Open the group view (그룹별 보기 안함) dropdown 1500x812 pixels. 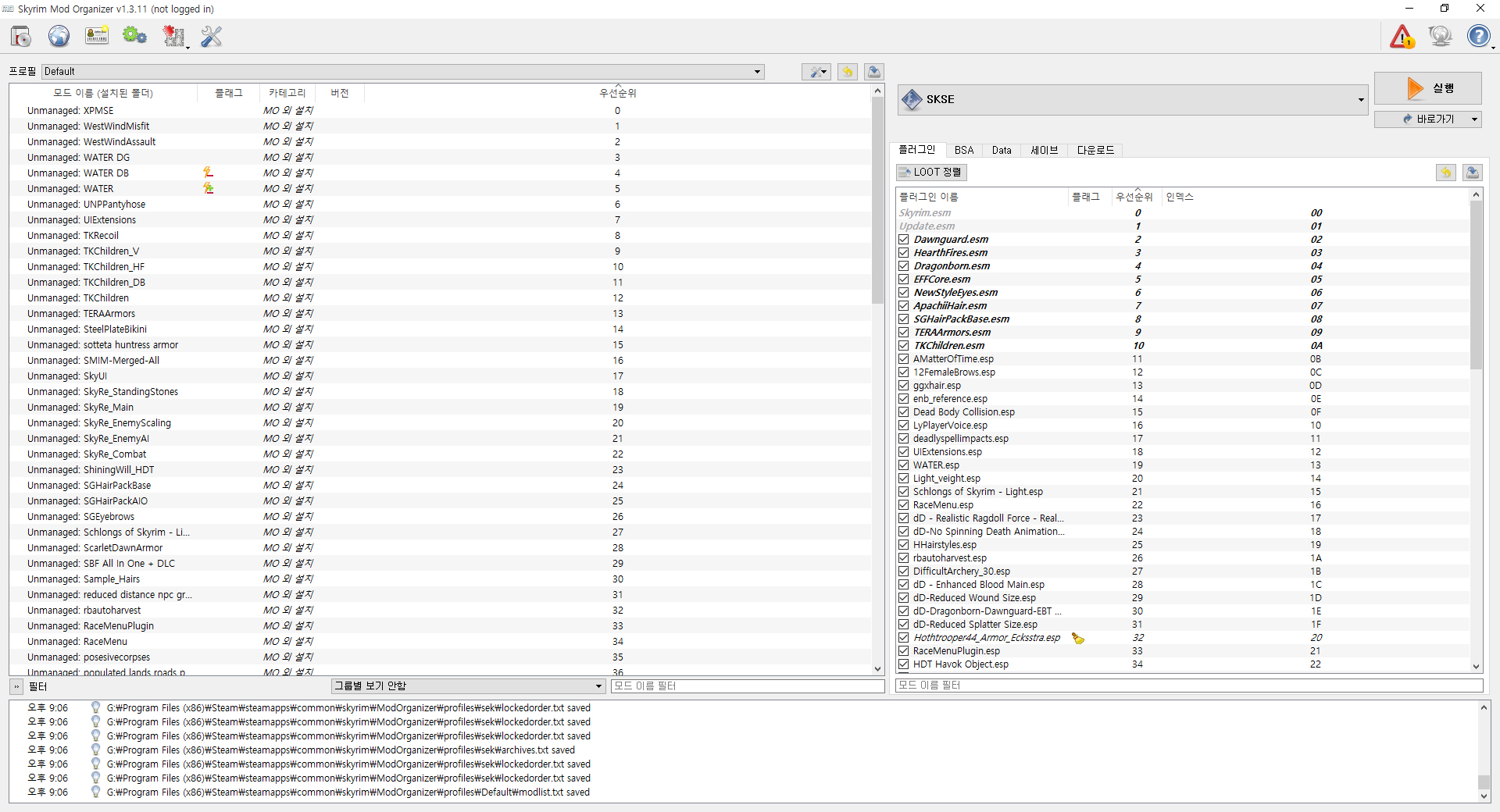click(469, 686)
